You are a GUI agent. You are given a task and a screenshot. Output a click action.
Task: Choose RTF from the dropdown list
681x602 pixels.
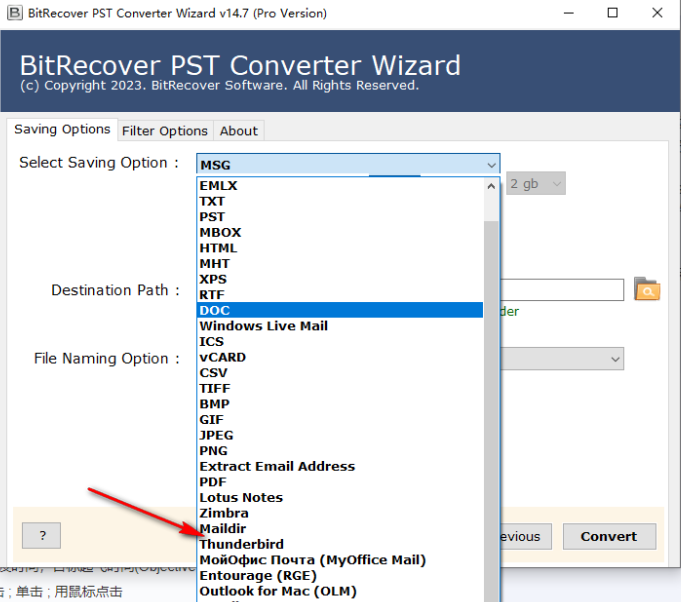340,295
